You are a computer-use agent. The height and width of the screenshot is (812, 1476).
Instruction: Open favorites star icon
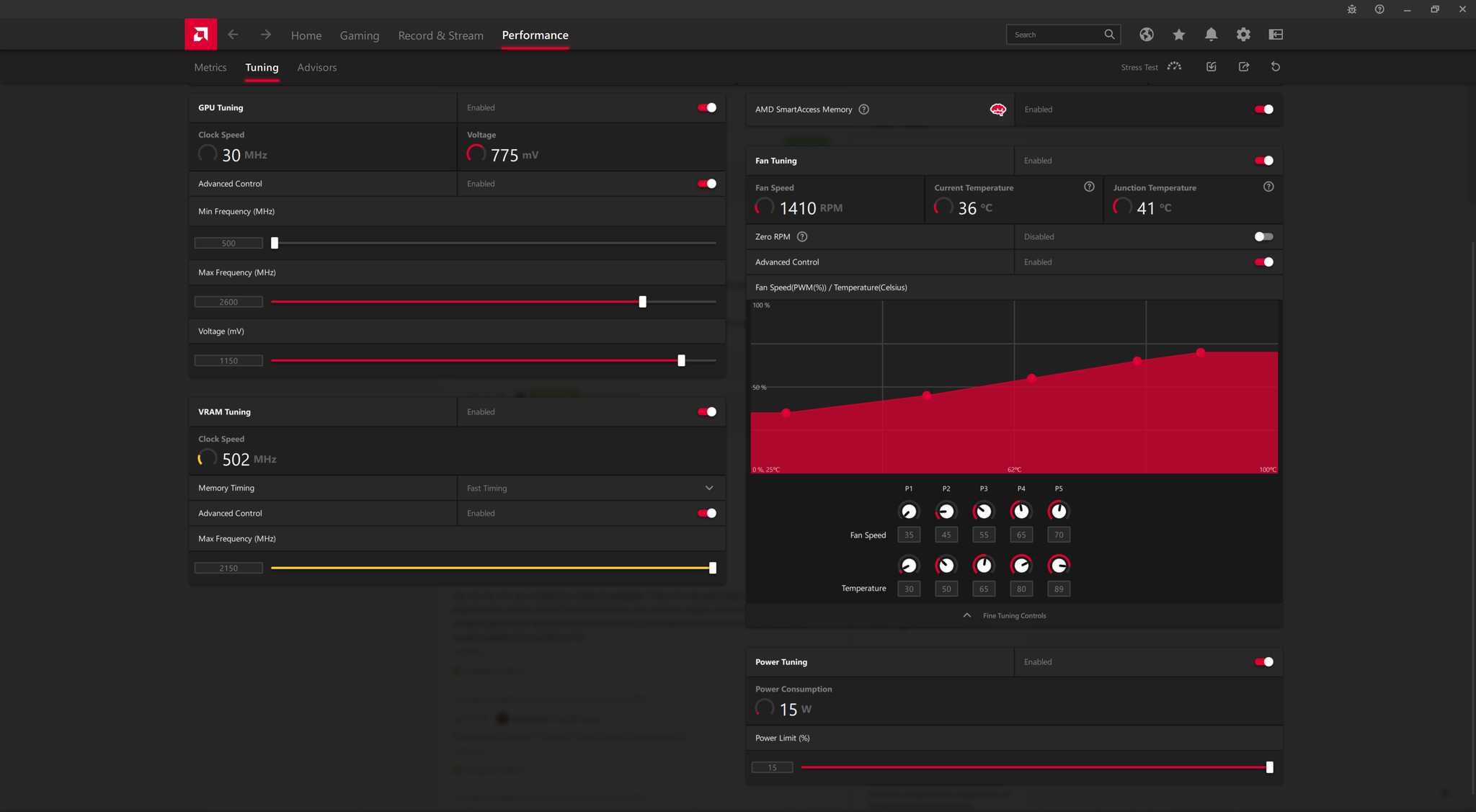(x=1178, y=35)
